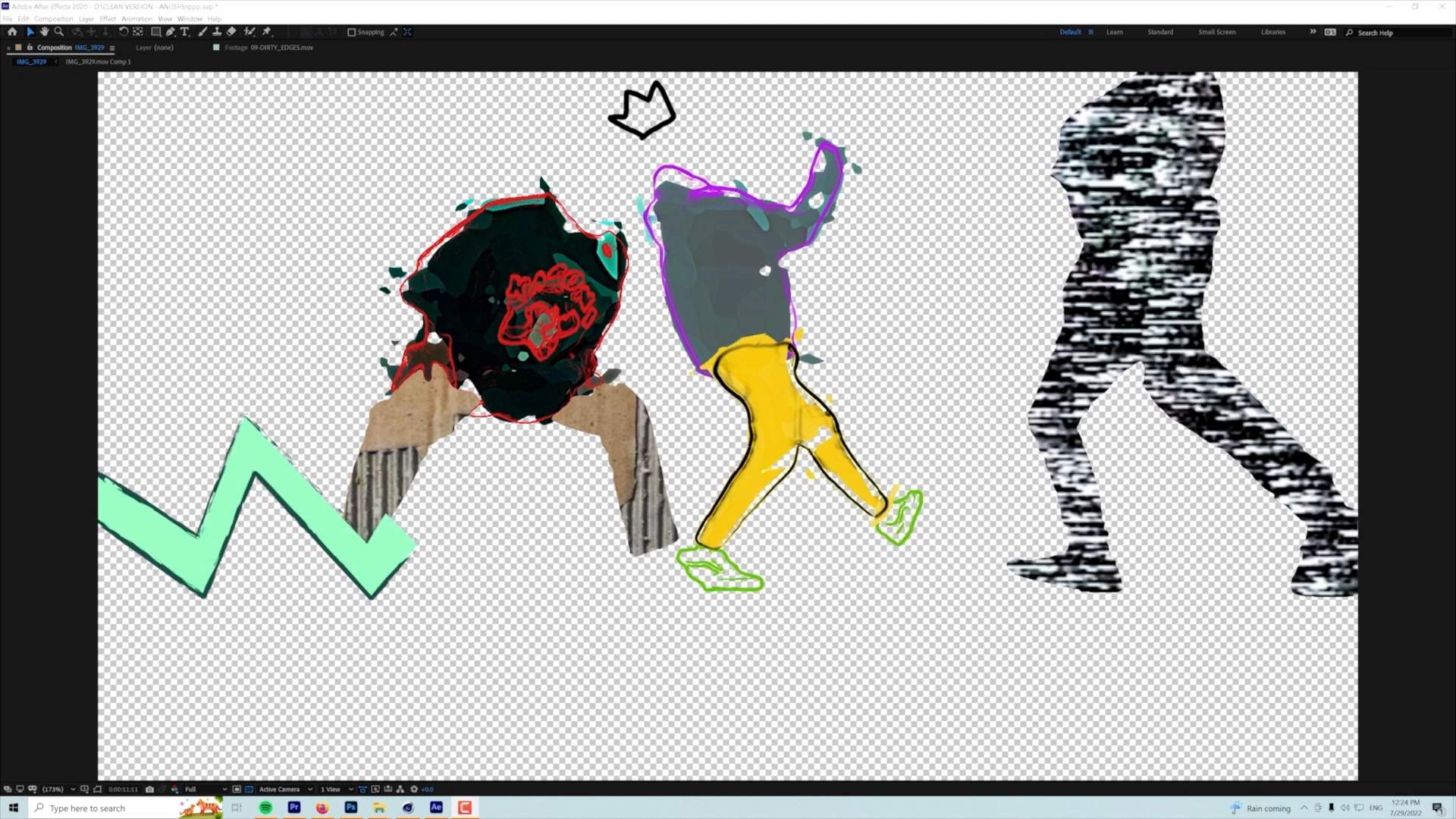Expand the Active Camera dropdown
Image resolution: width=1456 pixels, height=819 pixels.
pyautogui.click(x=285, y=789)
